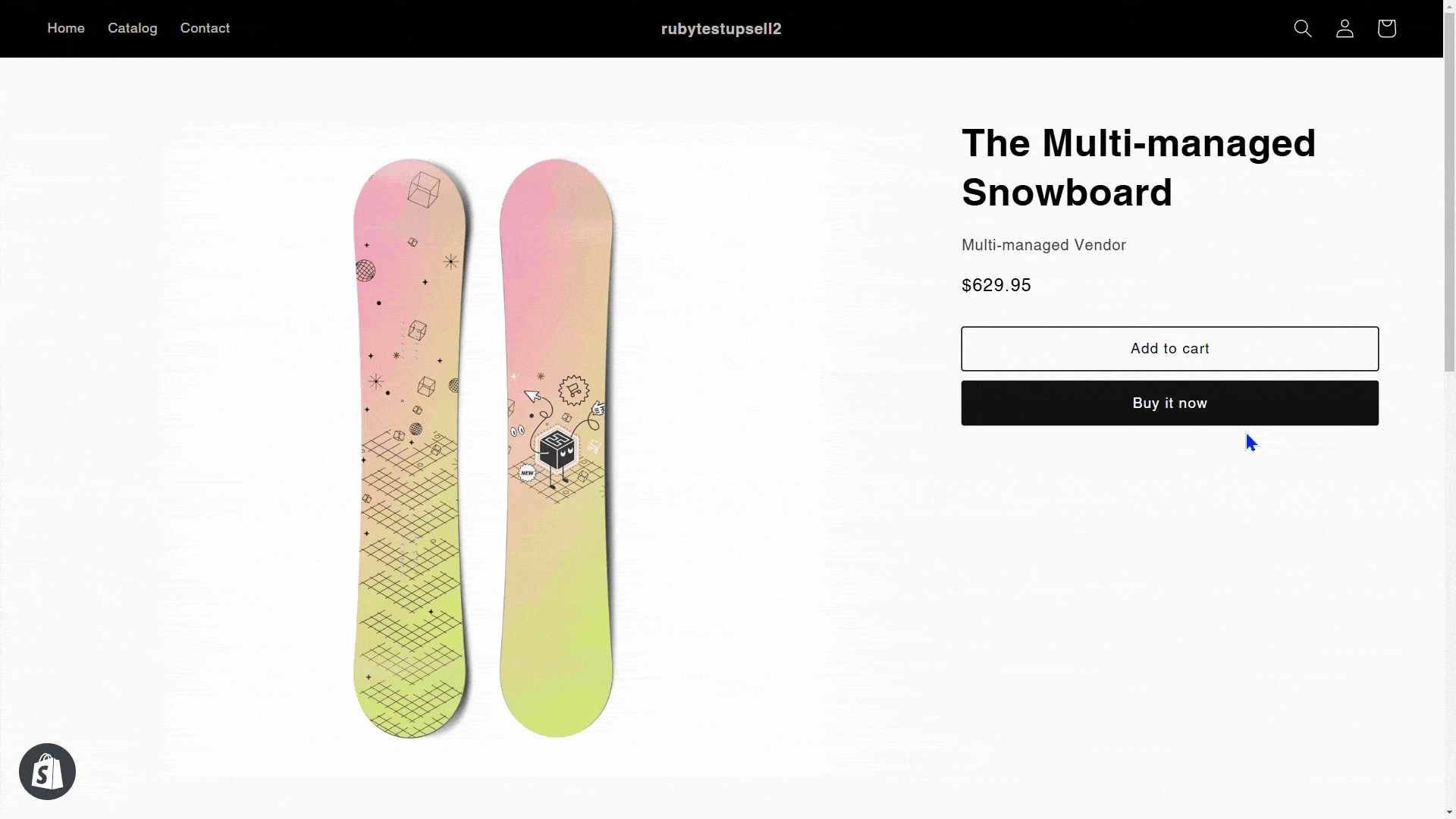
Task: Click the NEW badge graphic on the snowboard
Action: [527, 473]
